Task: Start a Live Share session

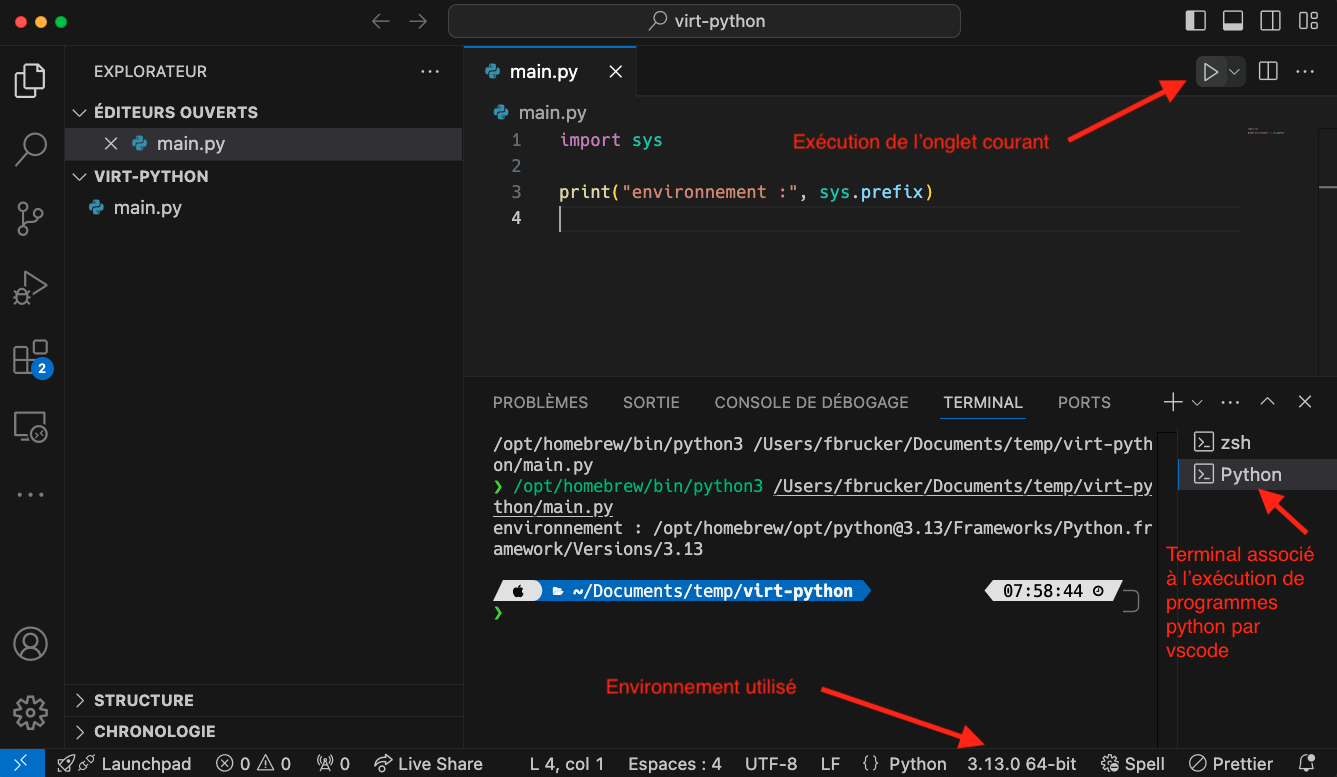Action: [x=429, y=763]
